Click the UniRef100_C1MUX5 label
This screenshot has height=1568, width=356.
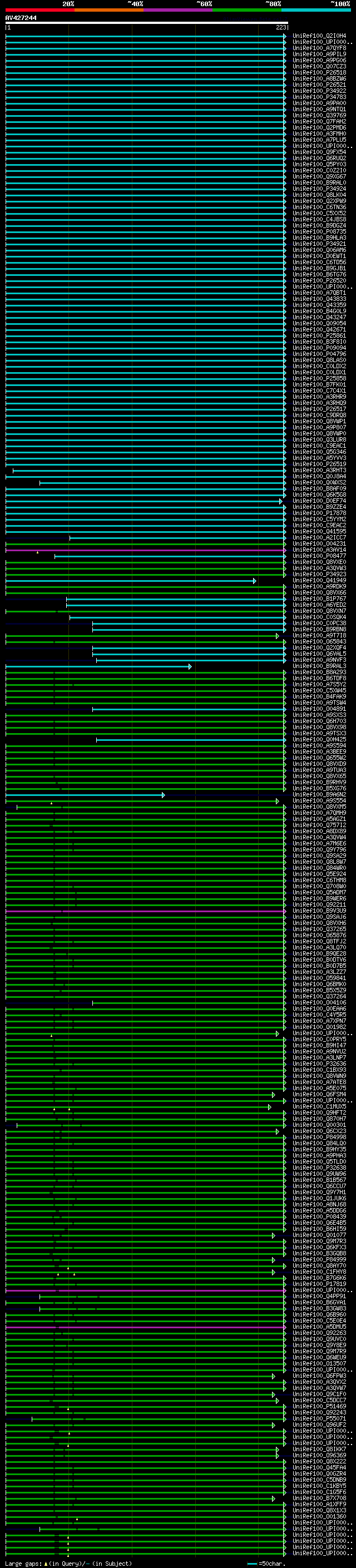click(319, 1107)
